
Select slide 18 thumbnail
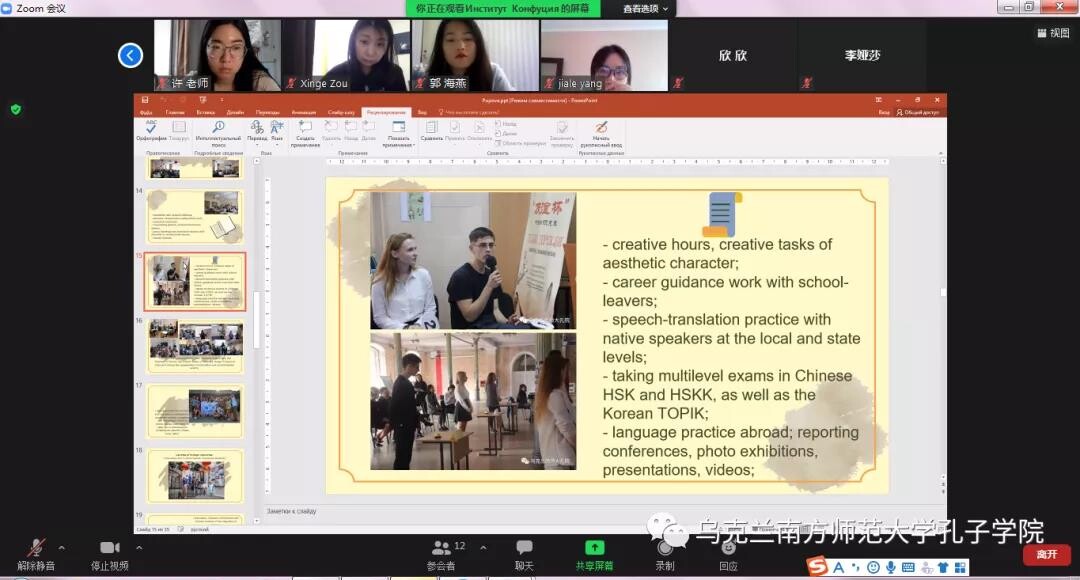(195, 476)
